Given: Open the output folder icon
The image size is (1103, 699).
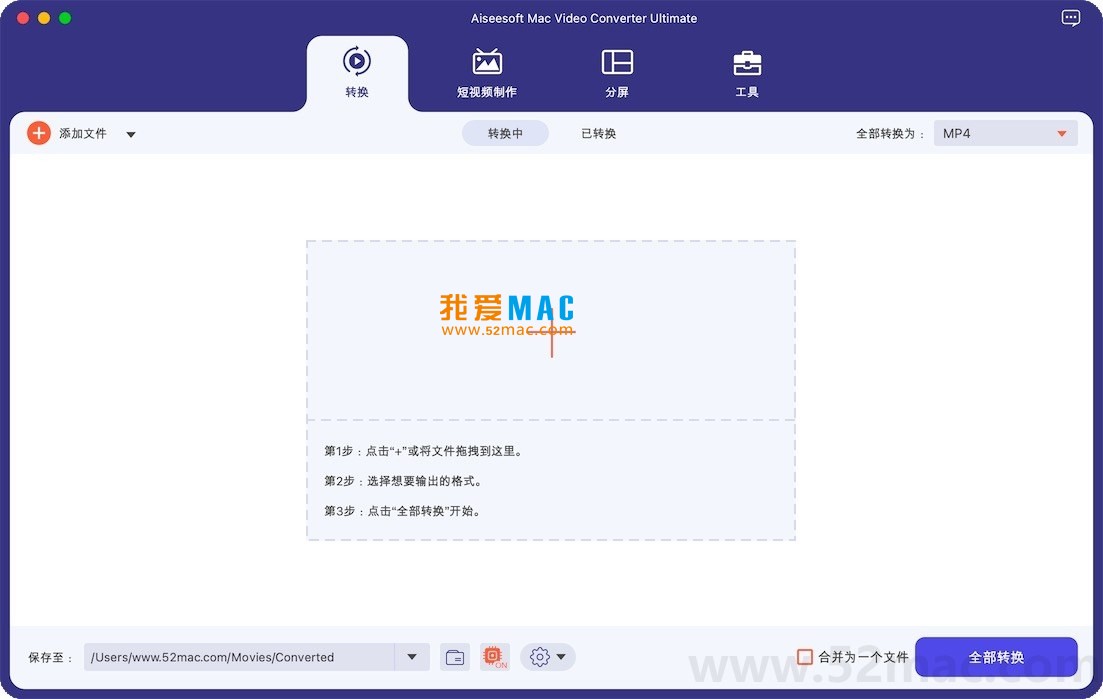Looking at the screenshot, I should 455,657.
